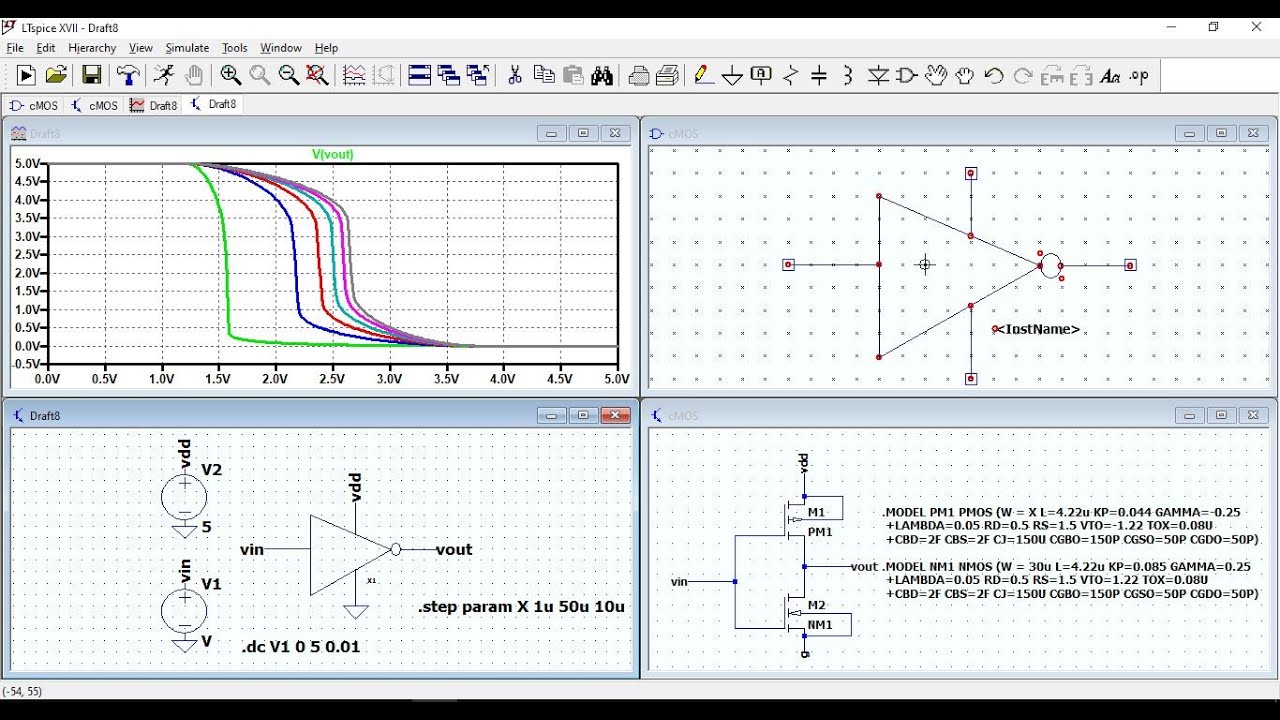Select the Capacitor tool
The image size is (1280, 720).
[x=819, y=75]
